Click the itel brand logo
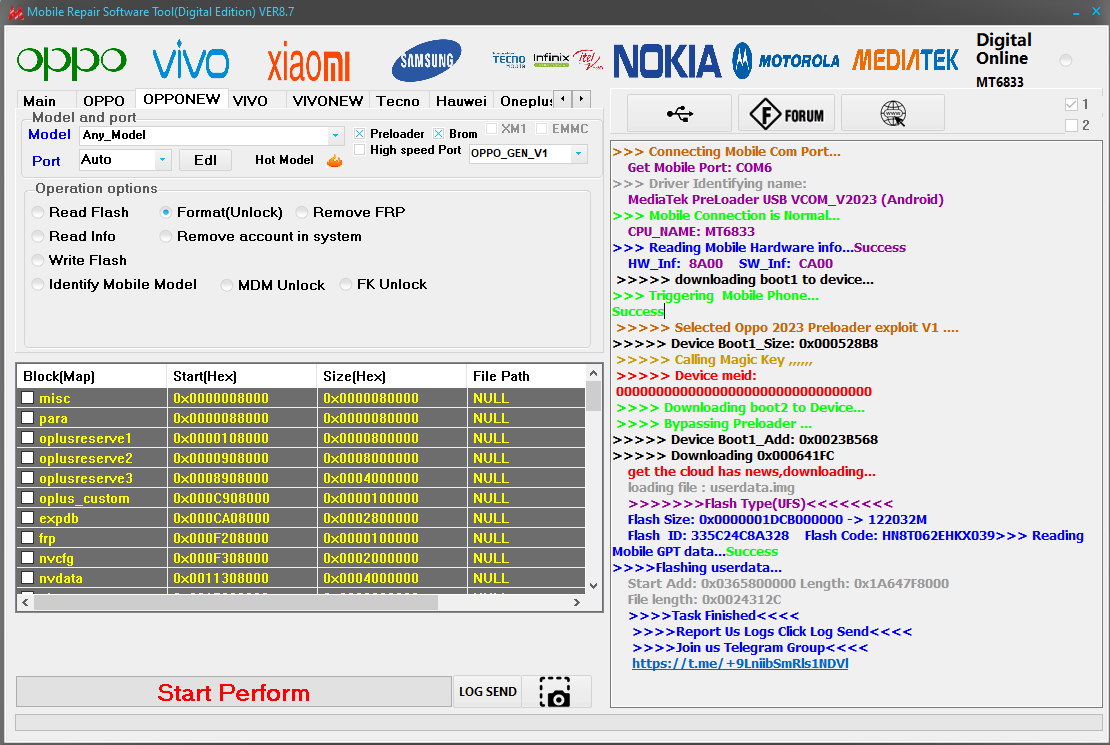The height and width of the screenshot is (745, 1110). [588, 59]
